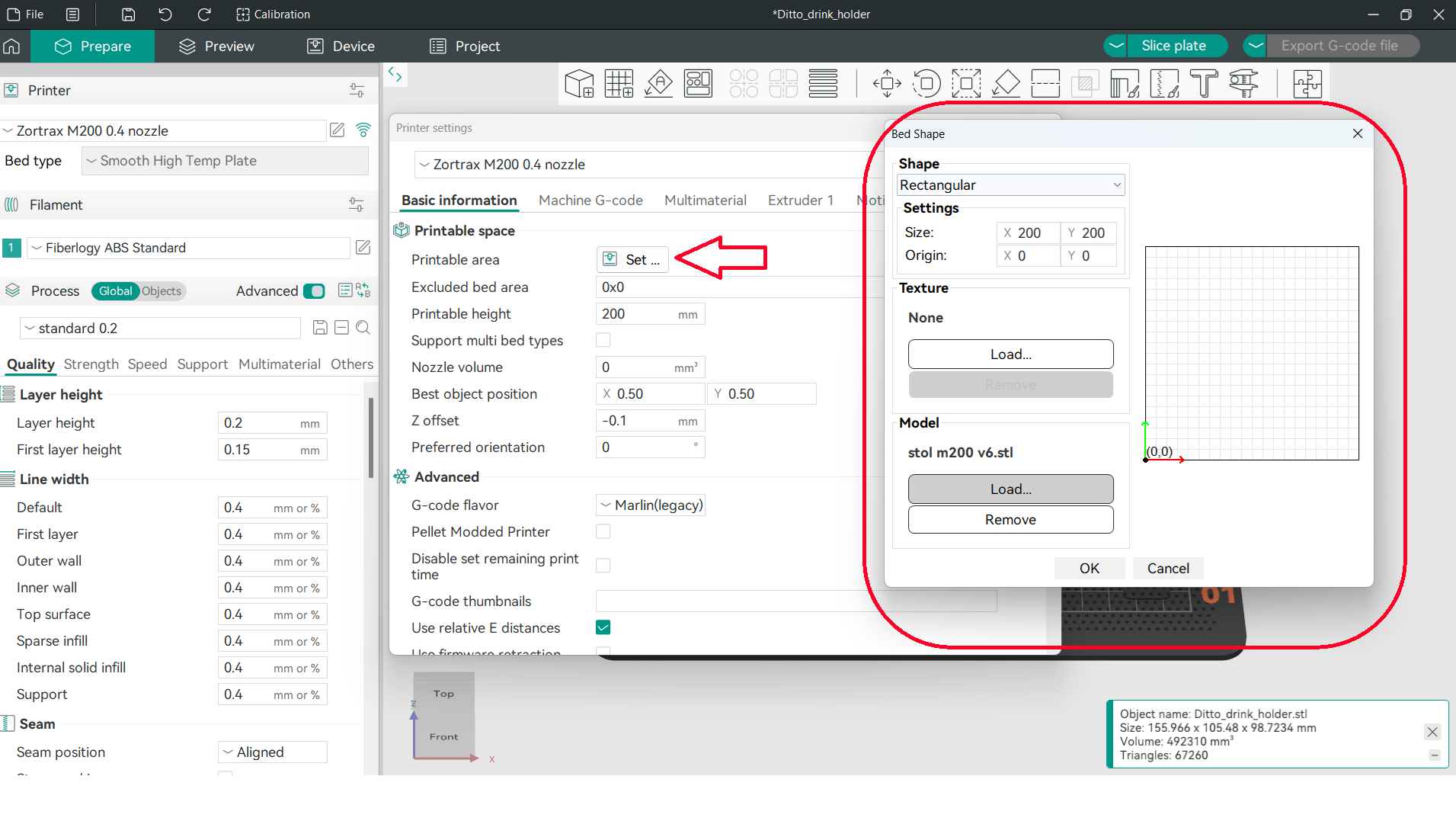Screen dimensions: 1456x821
Task: Open the Text shape tool
Action: pyautogui.click(x=1204, y=83)
